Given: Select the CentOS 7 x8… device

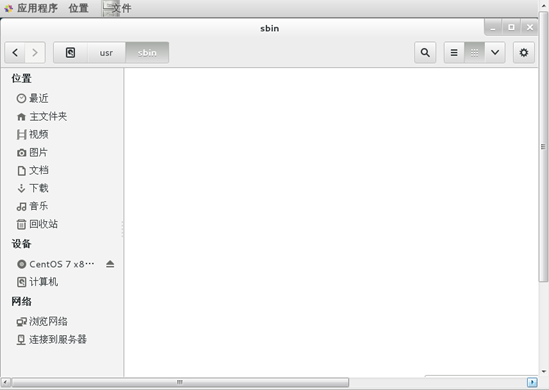Looking at the screenshot, I should (x=56, y=264).
